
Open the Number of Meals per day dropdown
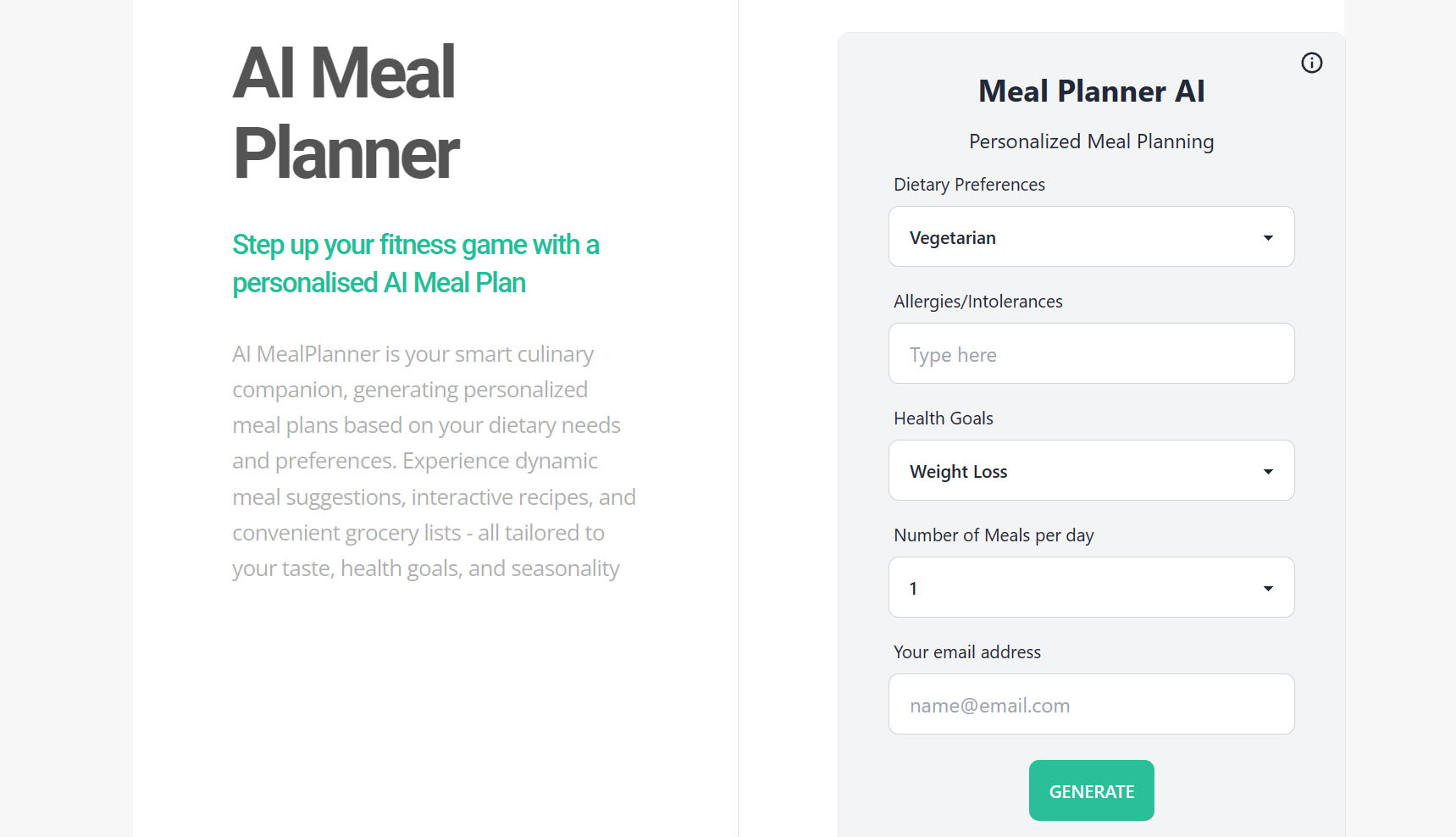click(1076, 588)
